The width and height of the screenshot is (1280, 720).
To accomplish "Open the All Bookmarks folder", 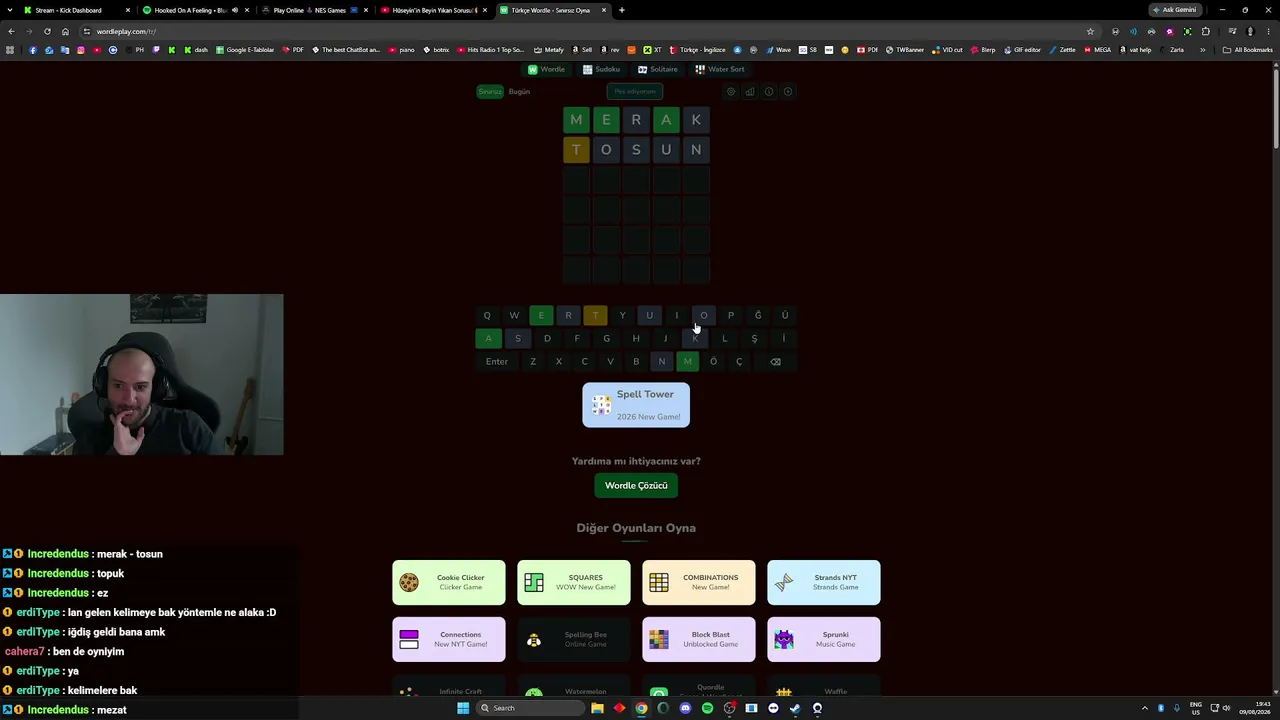I will [1248, 50].
